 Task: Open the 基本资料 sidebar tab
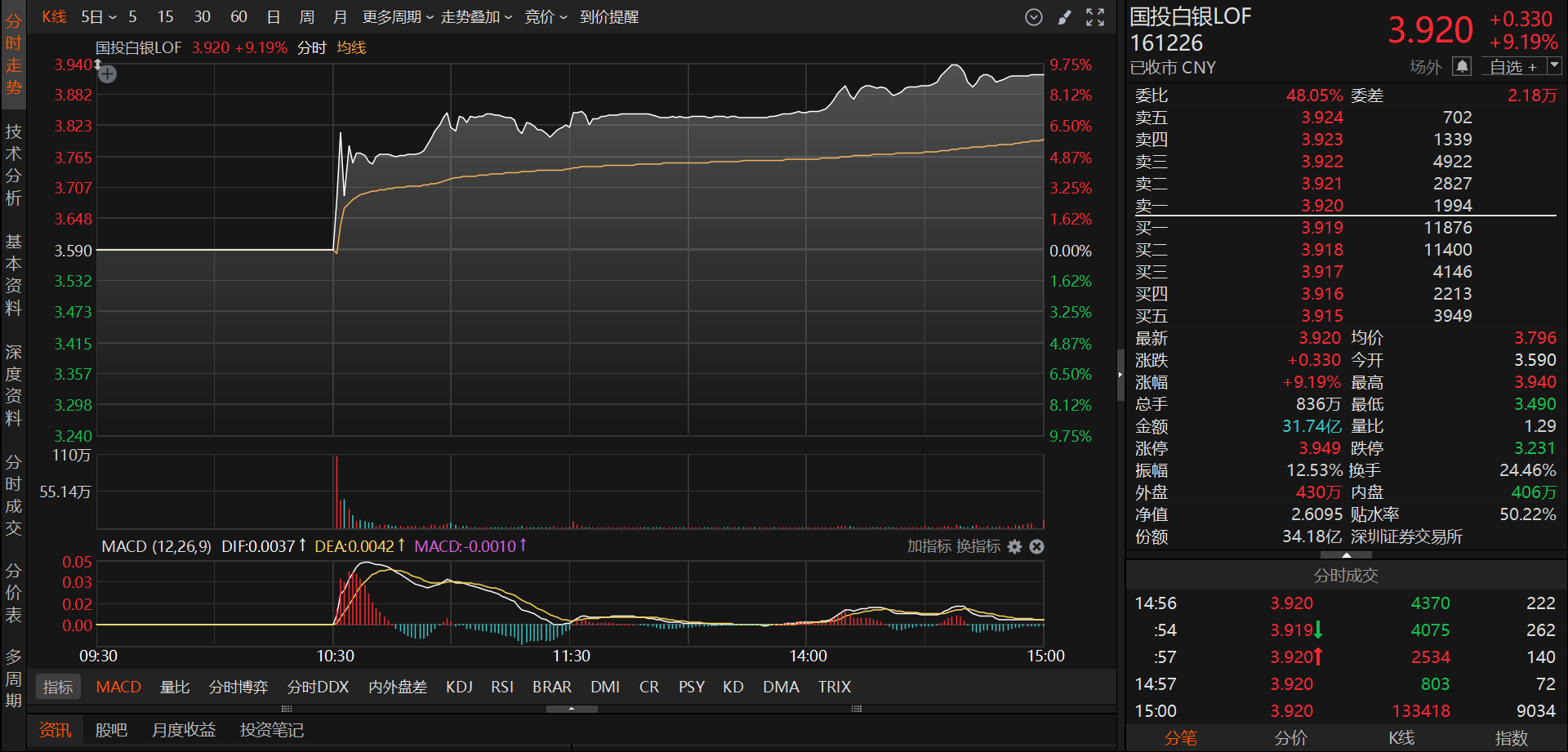pos(13,275)
